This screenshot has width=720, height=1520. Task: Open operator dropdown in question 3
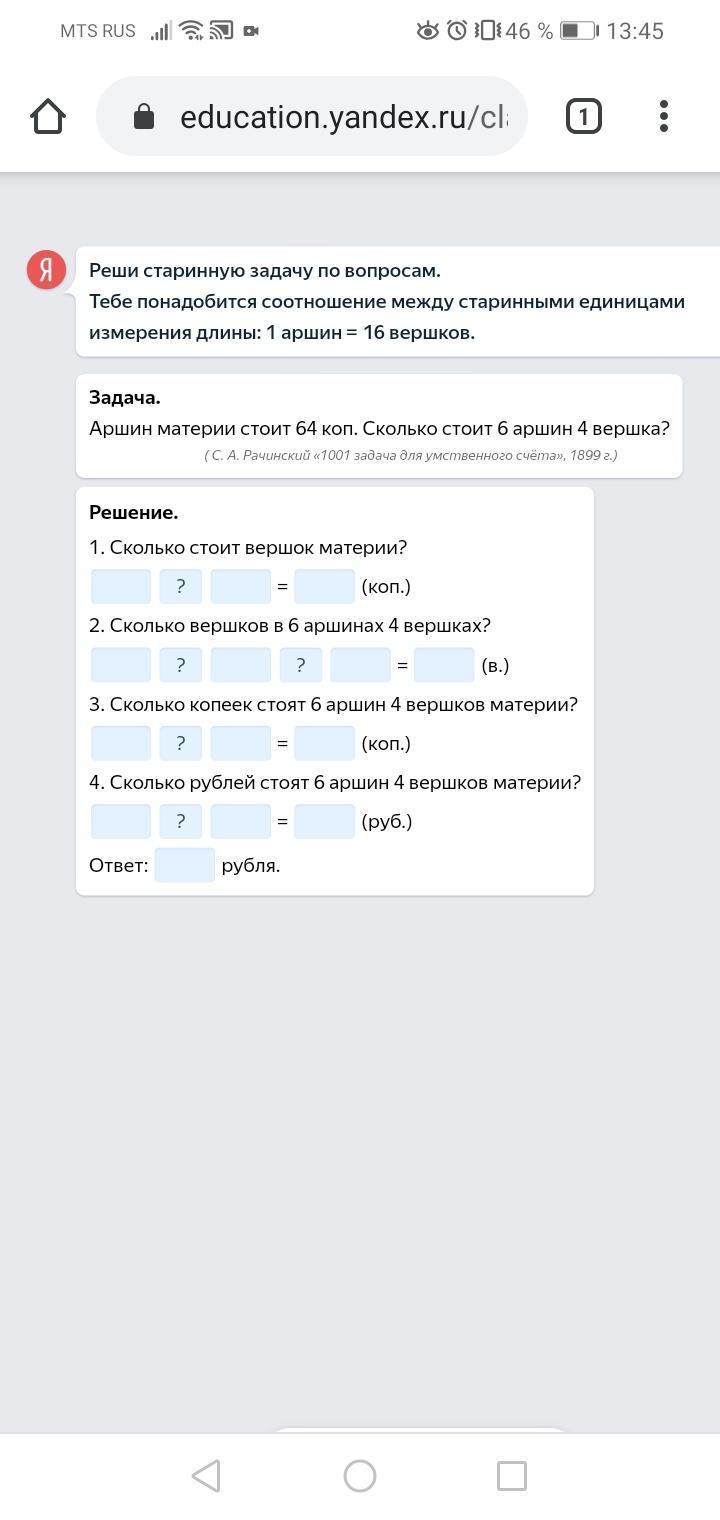pyautogui.click(x=180, y=743)
